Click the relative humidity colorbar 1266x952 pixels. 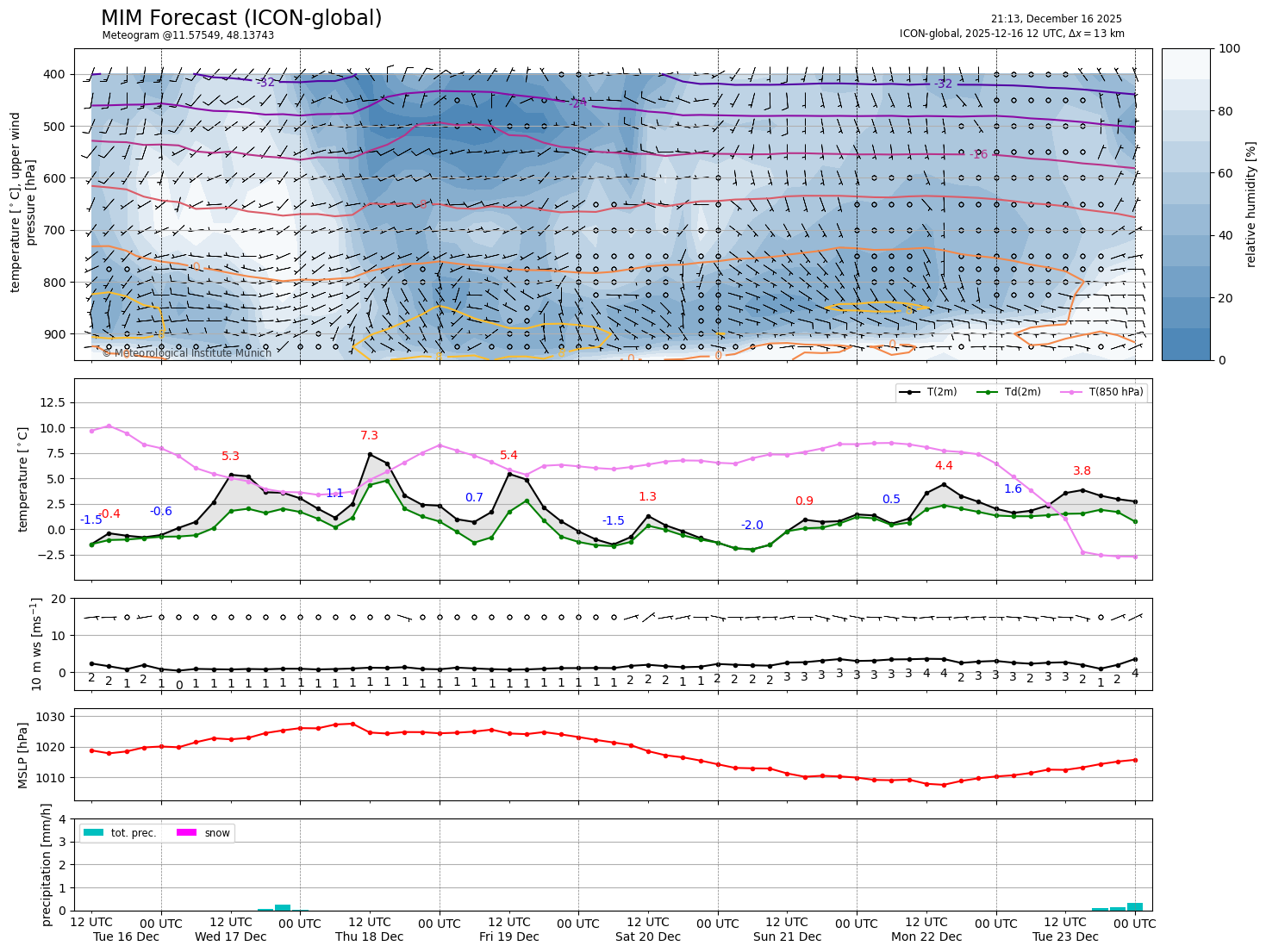coord(1186,204)
